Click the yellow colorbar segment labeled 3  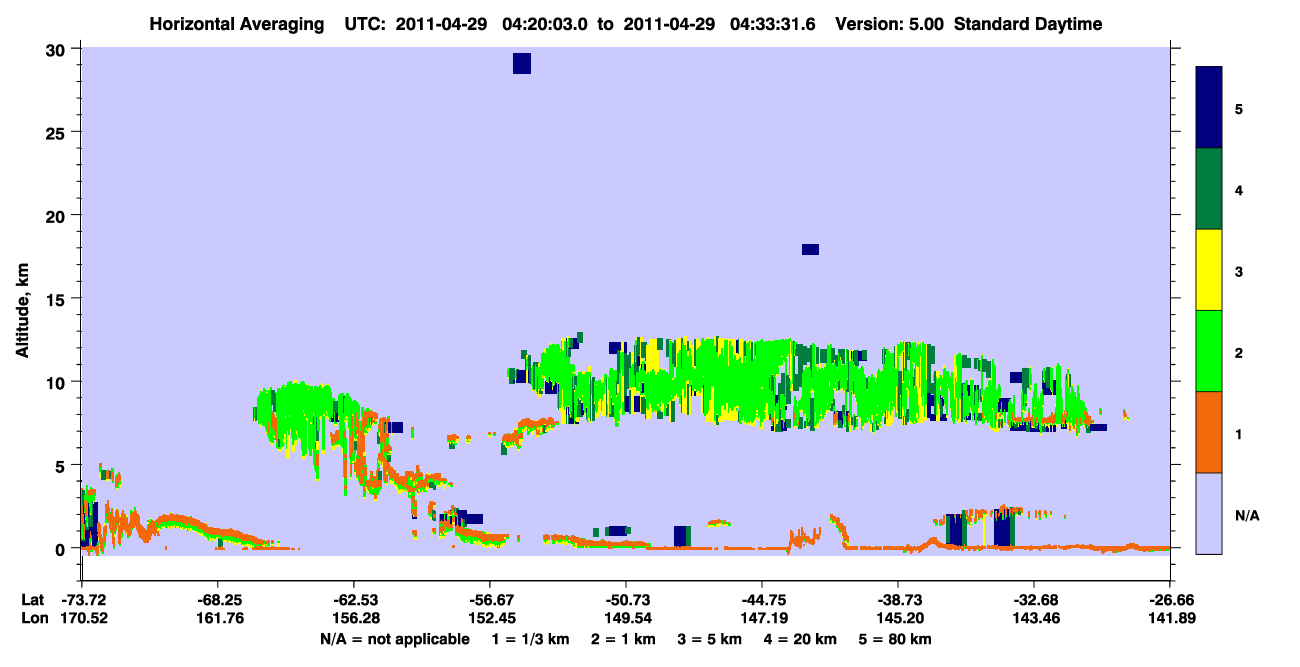pos(1209,270)
